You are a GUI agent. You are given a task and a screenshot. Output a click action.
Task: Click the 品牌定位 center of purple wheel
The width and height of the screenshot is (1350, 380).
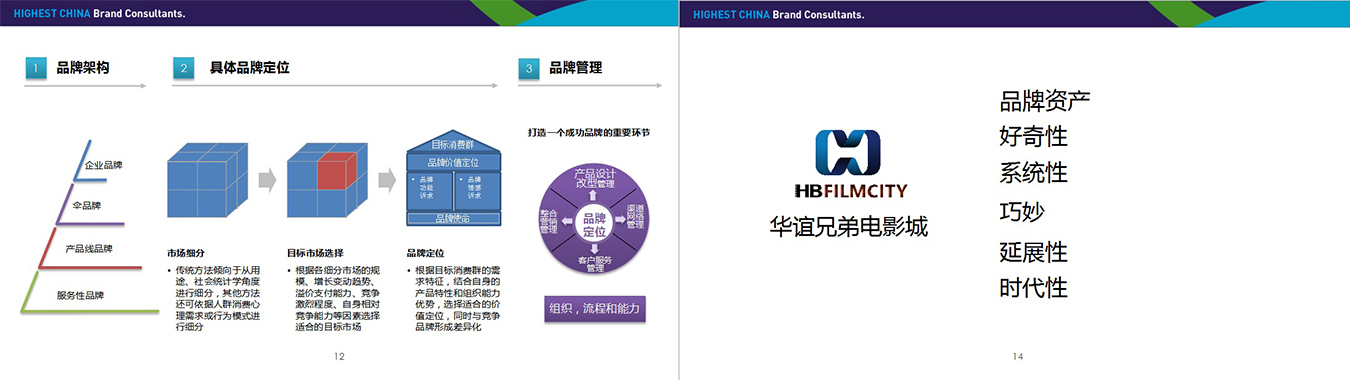(x=594, y=223)
